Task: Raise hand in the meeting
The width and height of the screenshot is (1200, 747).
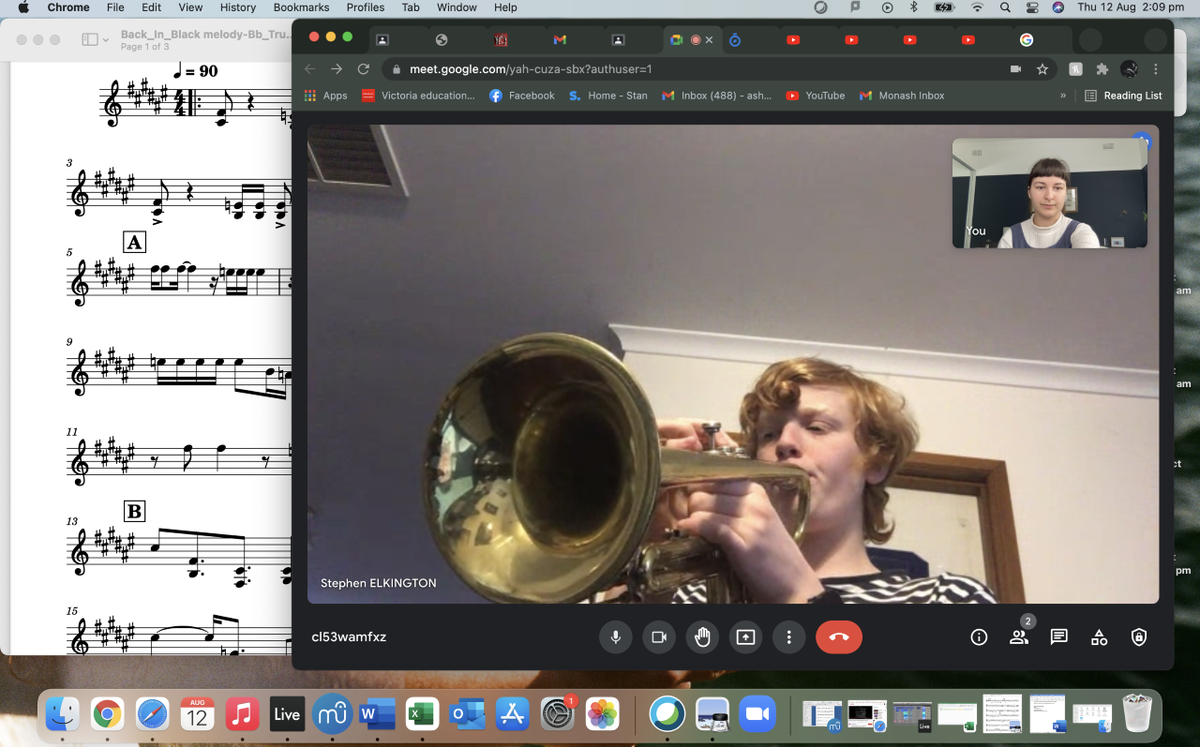Action: point(702,637)
